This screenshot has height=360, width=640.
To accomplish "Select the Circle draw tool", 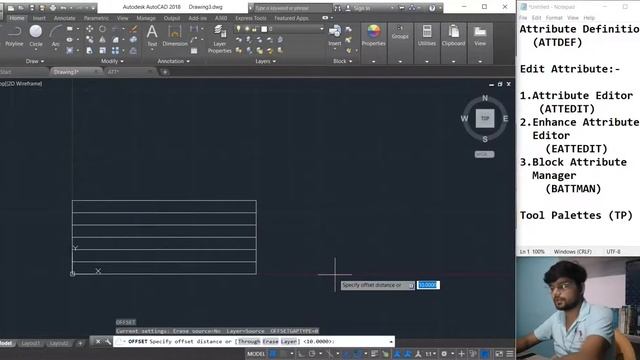I will (36, 36).
